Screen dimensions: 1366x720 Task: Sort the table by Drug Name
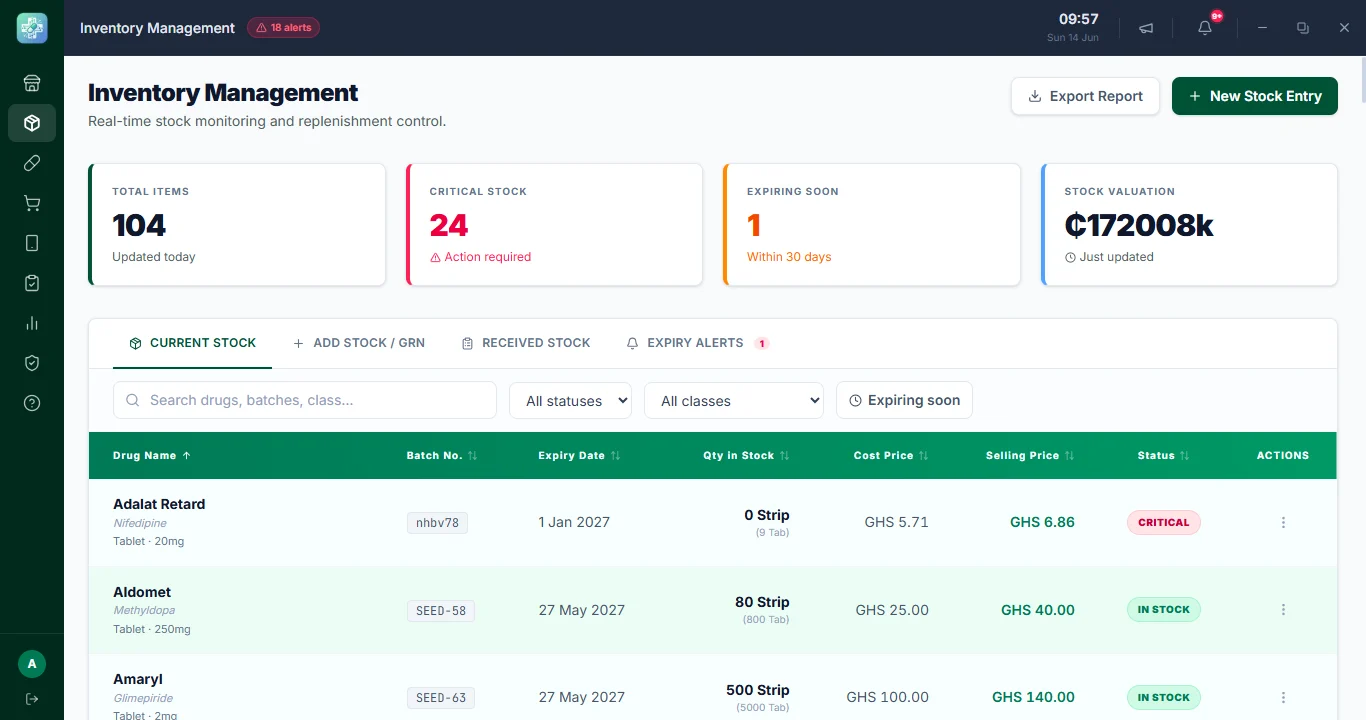pos(151,455)
